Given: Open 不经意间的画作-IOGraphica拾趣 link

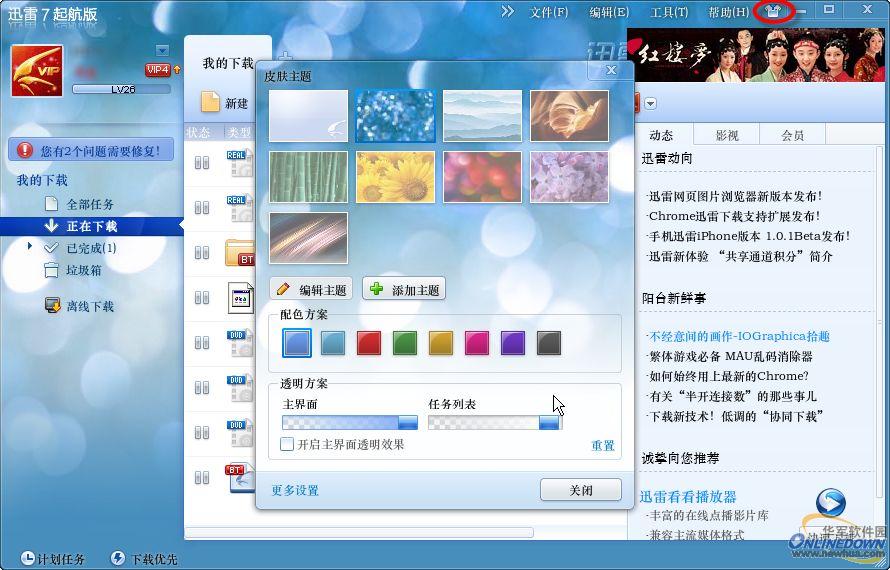Looking at the screenshot, I should point(739,336).
